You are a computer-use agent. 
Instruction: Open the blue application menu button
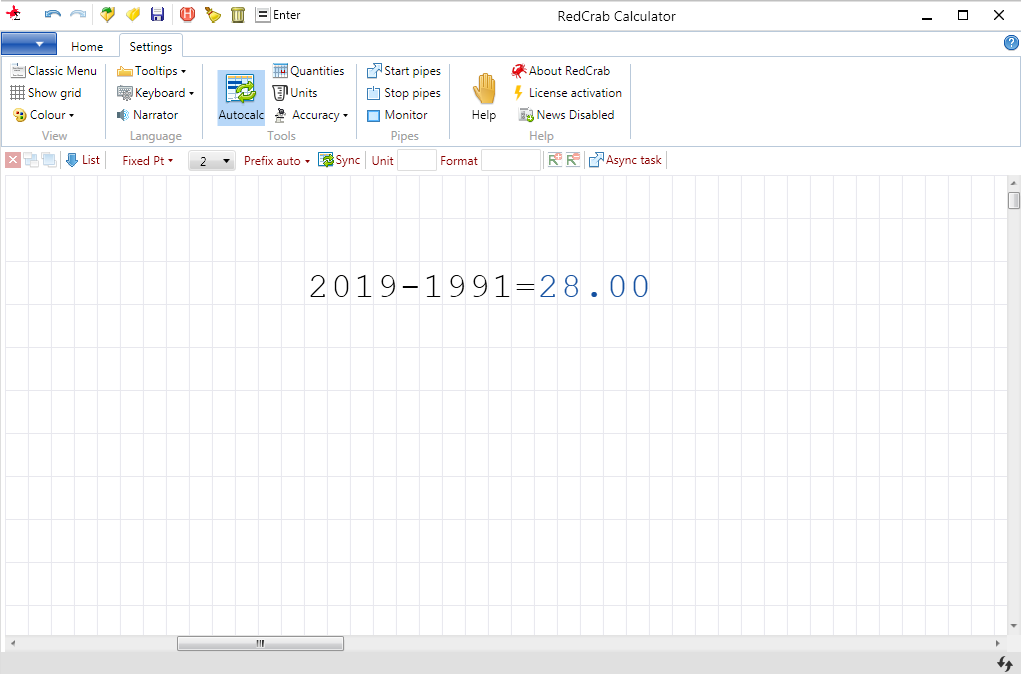coord(29,44)
